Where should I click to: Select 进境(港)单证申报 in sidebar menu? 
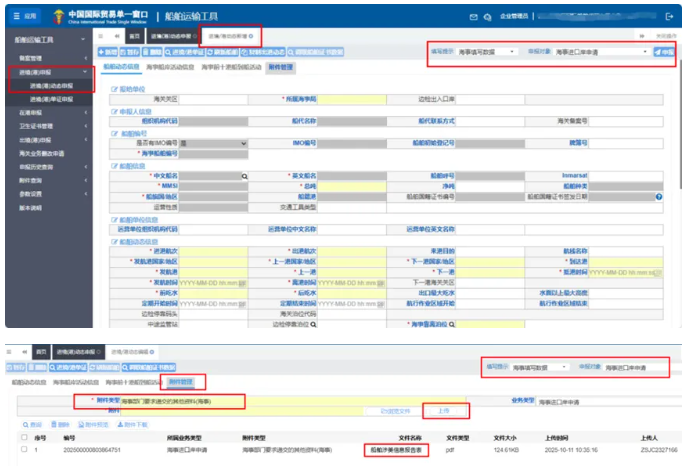tap(52, 99)
